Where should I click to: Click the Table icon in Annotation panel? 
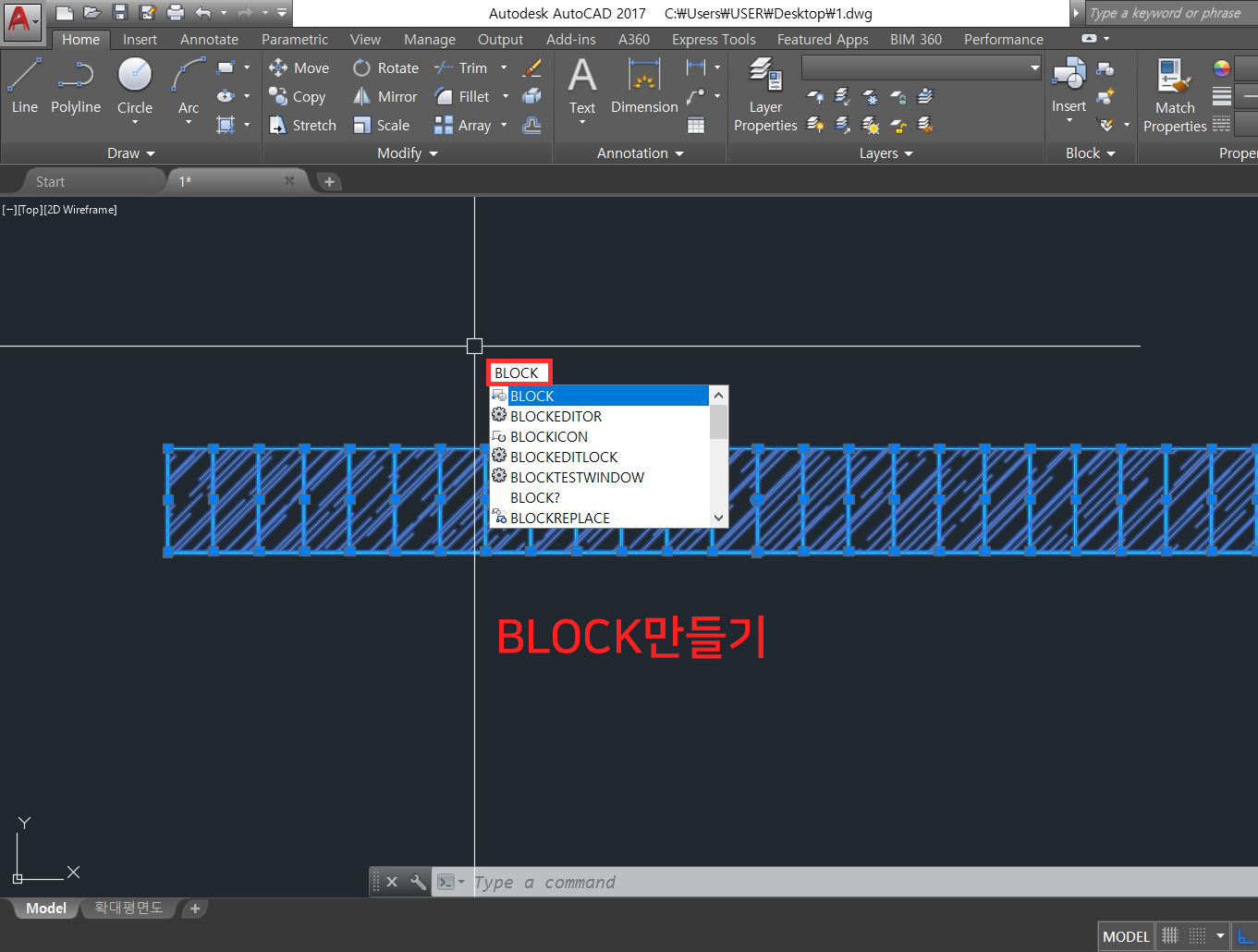(x=696, y=125)
